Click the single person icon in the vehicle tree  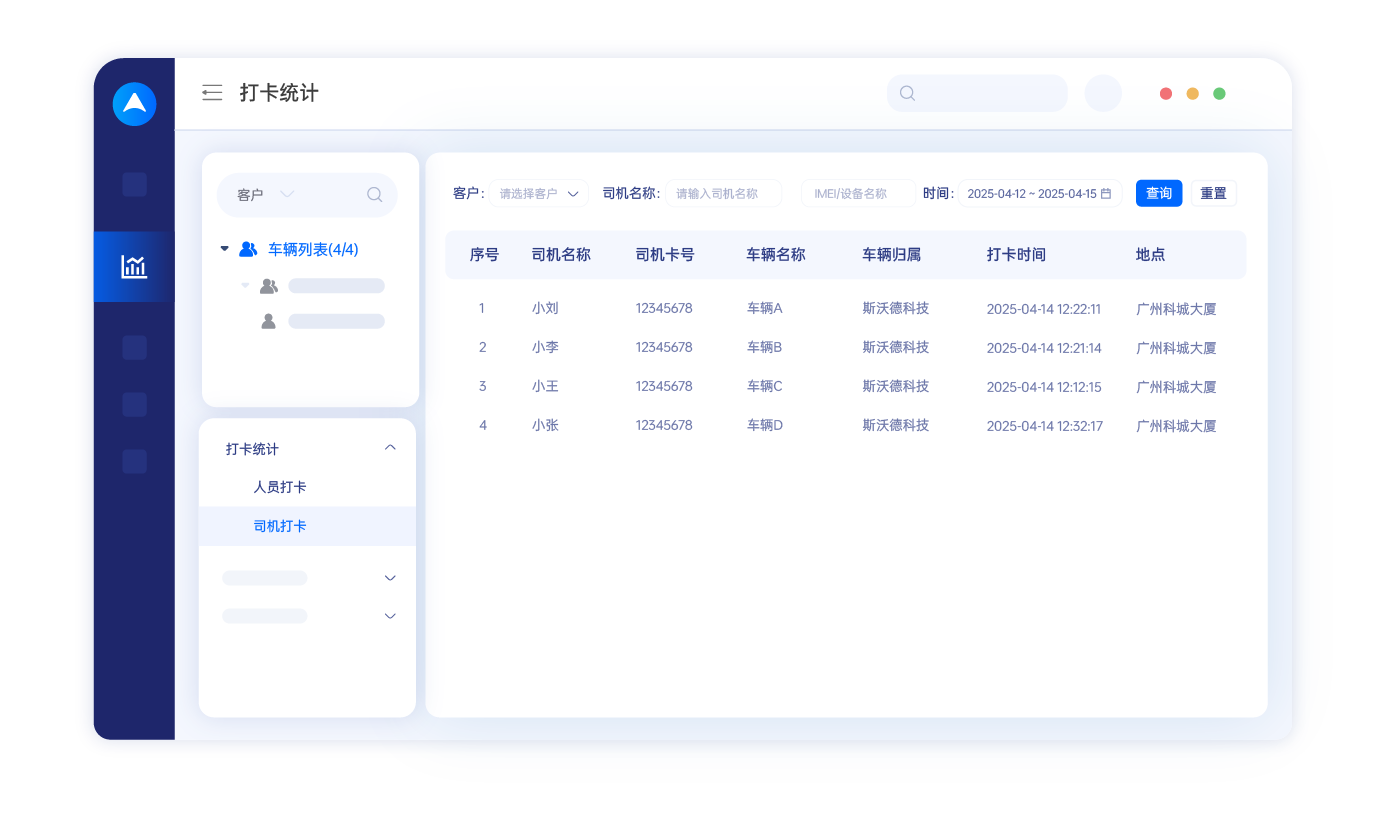click(x=267, y=321)
